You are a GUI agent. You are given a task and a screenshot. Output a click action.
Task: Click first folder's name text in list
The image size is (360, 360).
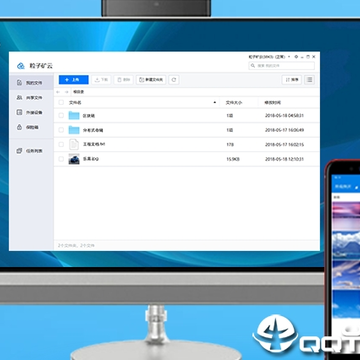pyautogui.click(x=89, y=116)
